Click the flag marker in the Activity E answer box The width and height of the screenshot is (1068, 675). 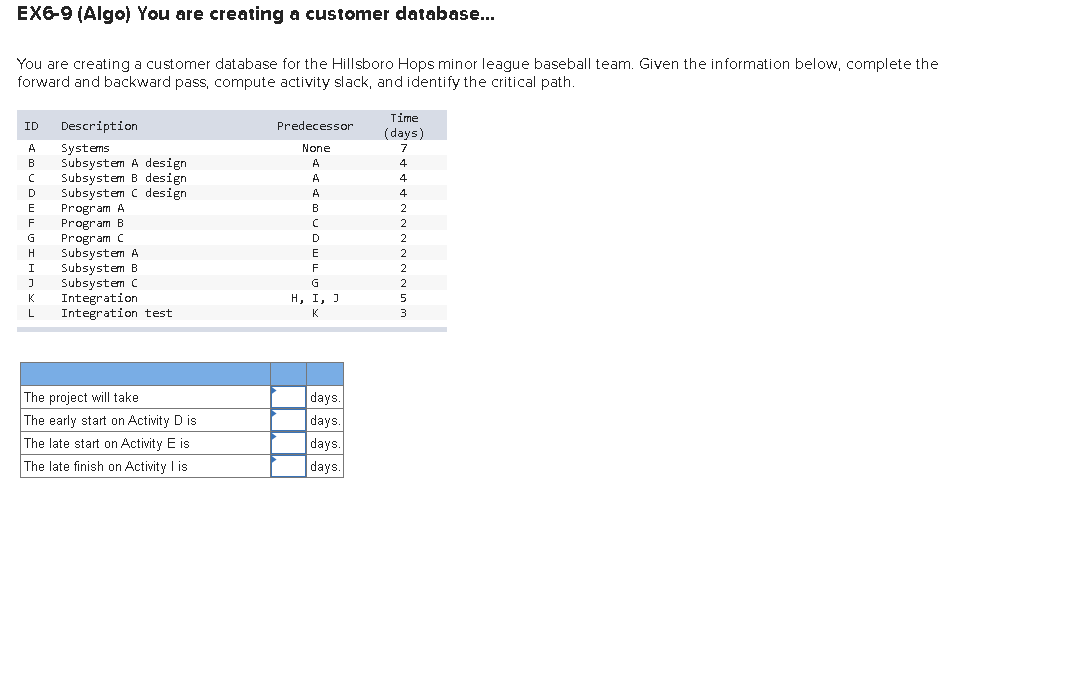[x=274, y=438]
